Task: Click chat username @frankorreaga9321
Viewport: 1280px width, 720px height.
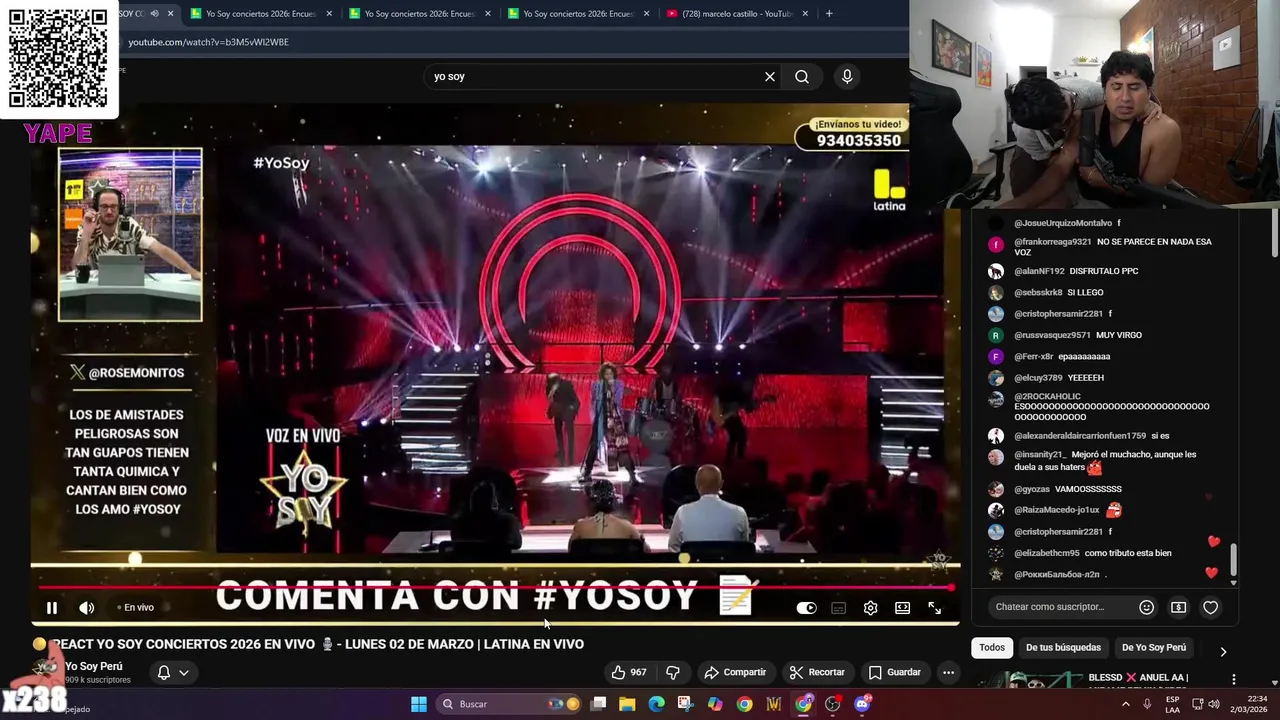Action: [1053, 242]
